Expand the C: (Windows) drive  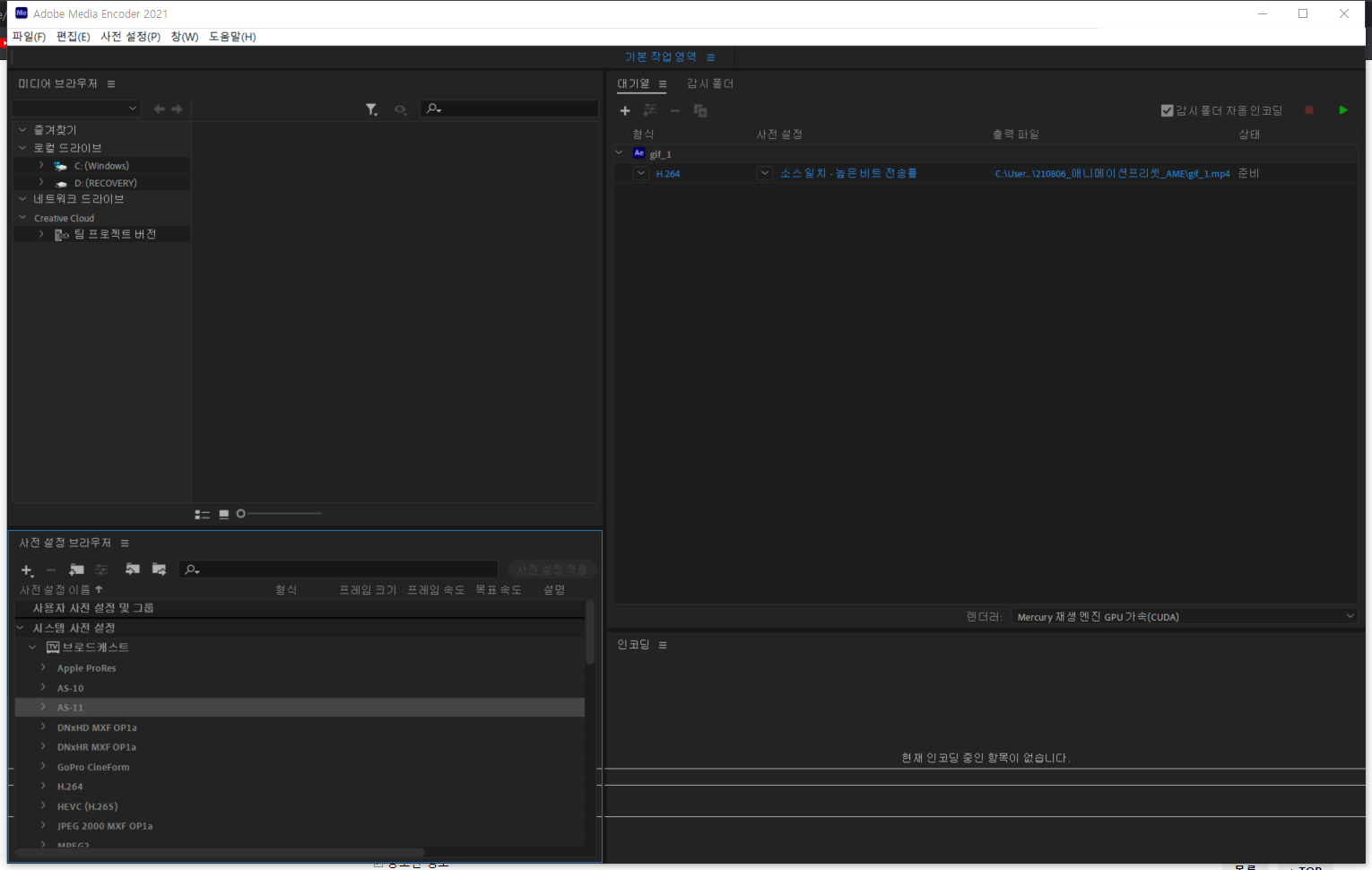[x=41, y=166]
